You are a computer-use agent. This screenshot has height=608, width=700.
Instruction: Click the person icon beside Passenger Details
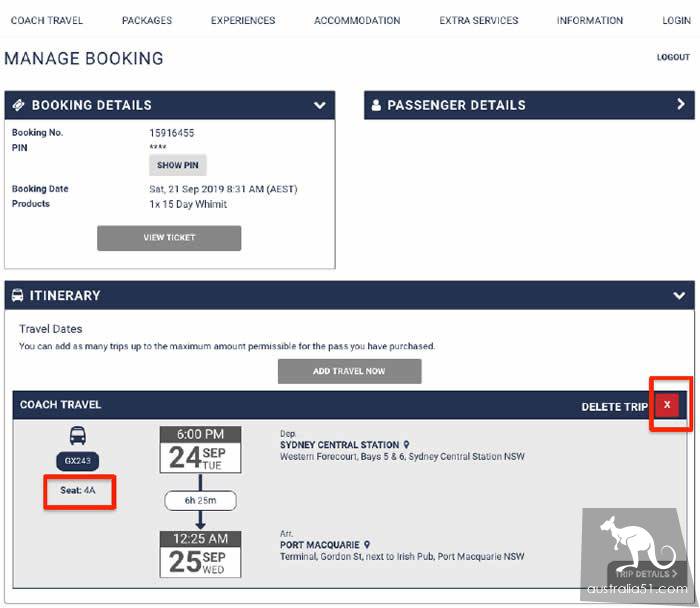tap(376, 105)
